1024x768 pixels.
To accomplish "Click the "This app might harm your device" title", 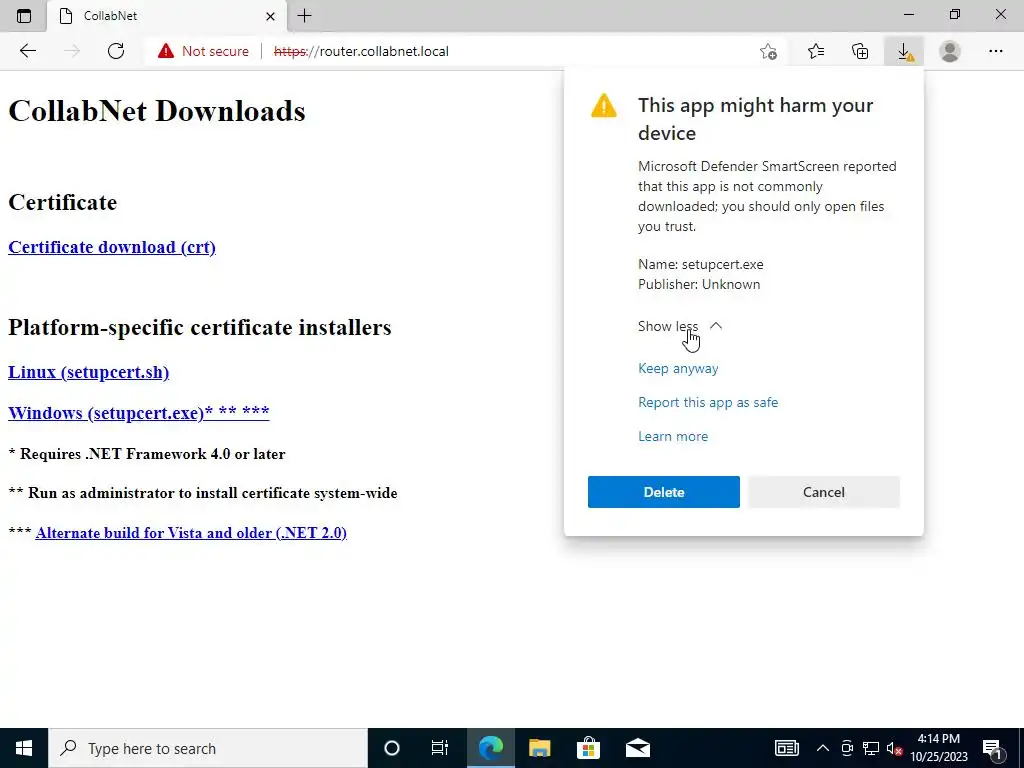I will [x=756, y=119].
